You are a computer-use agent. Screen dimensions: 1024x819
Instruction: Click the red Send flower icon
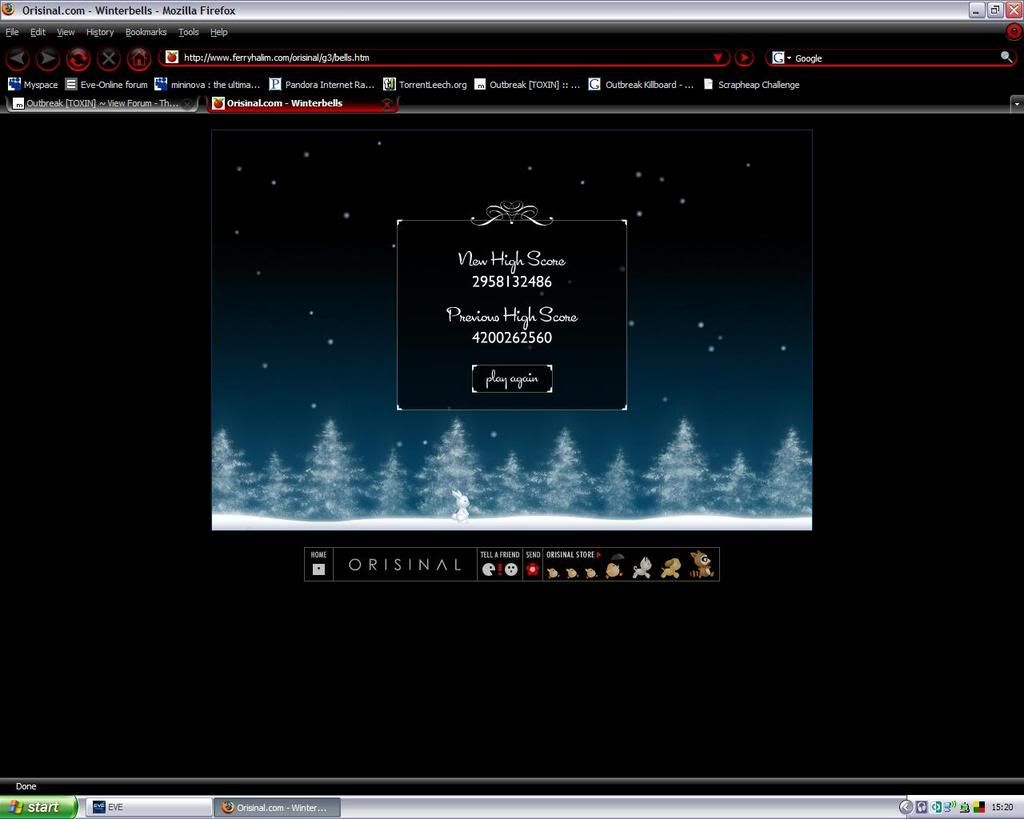[532, 569]
